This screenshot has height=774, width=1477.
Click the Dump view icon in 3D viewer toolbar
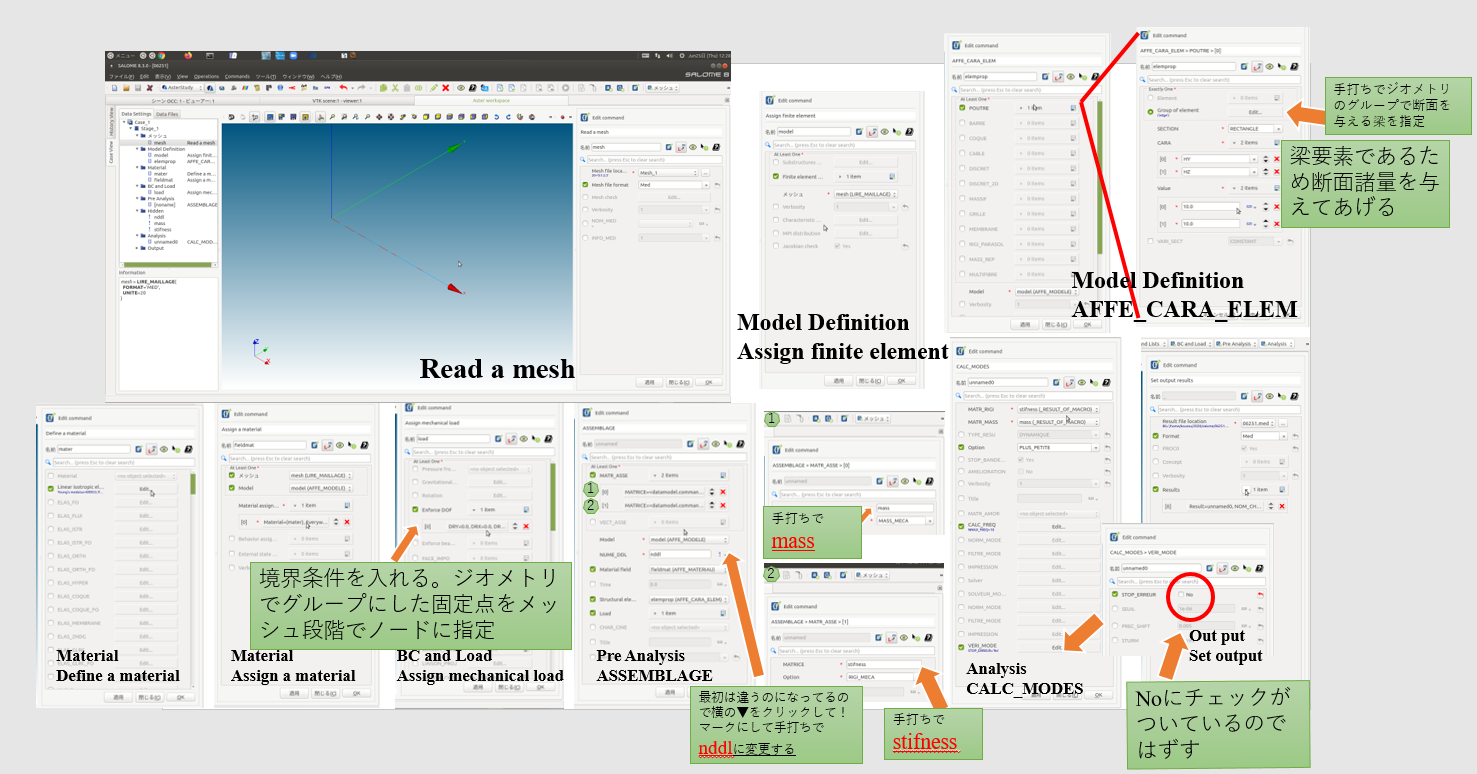pyautogui.click(x=231, y=117)
